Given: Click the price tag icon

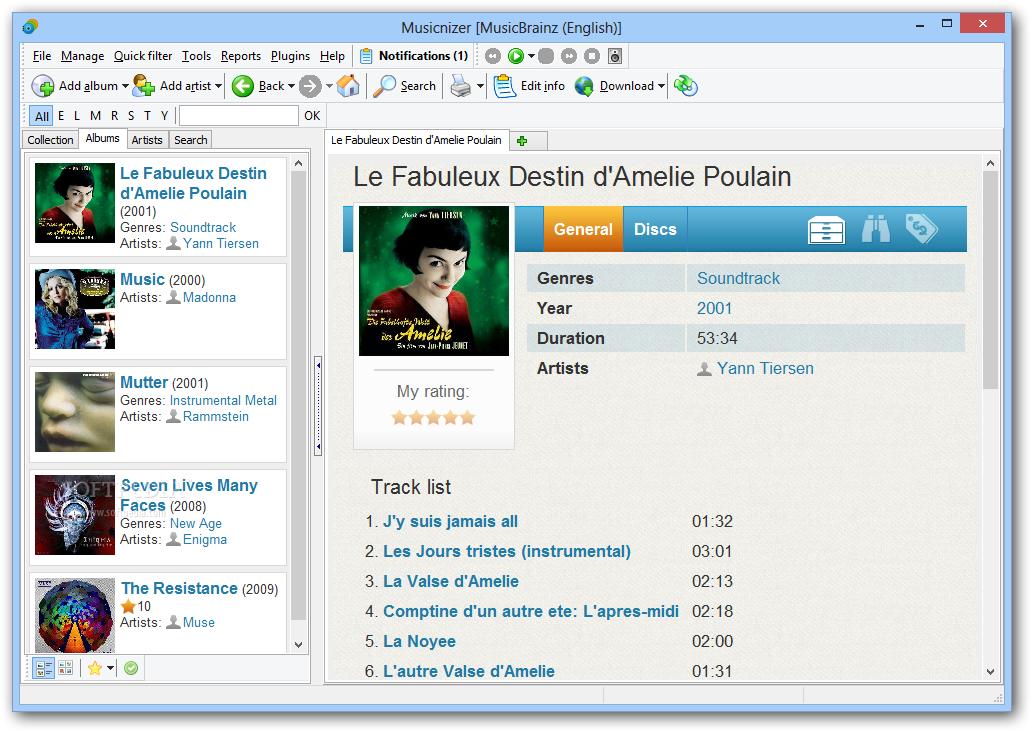Looking at the screenshot, I should click(x=921, y=228).
